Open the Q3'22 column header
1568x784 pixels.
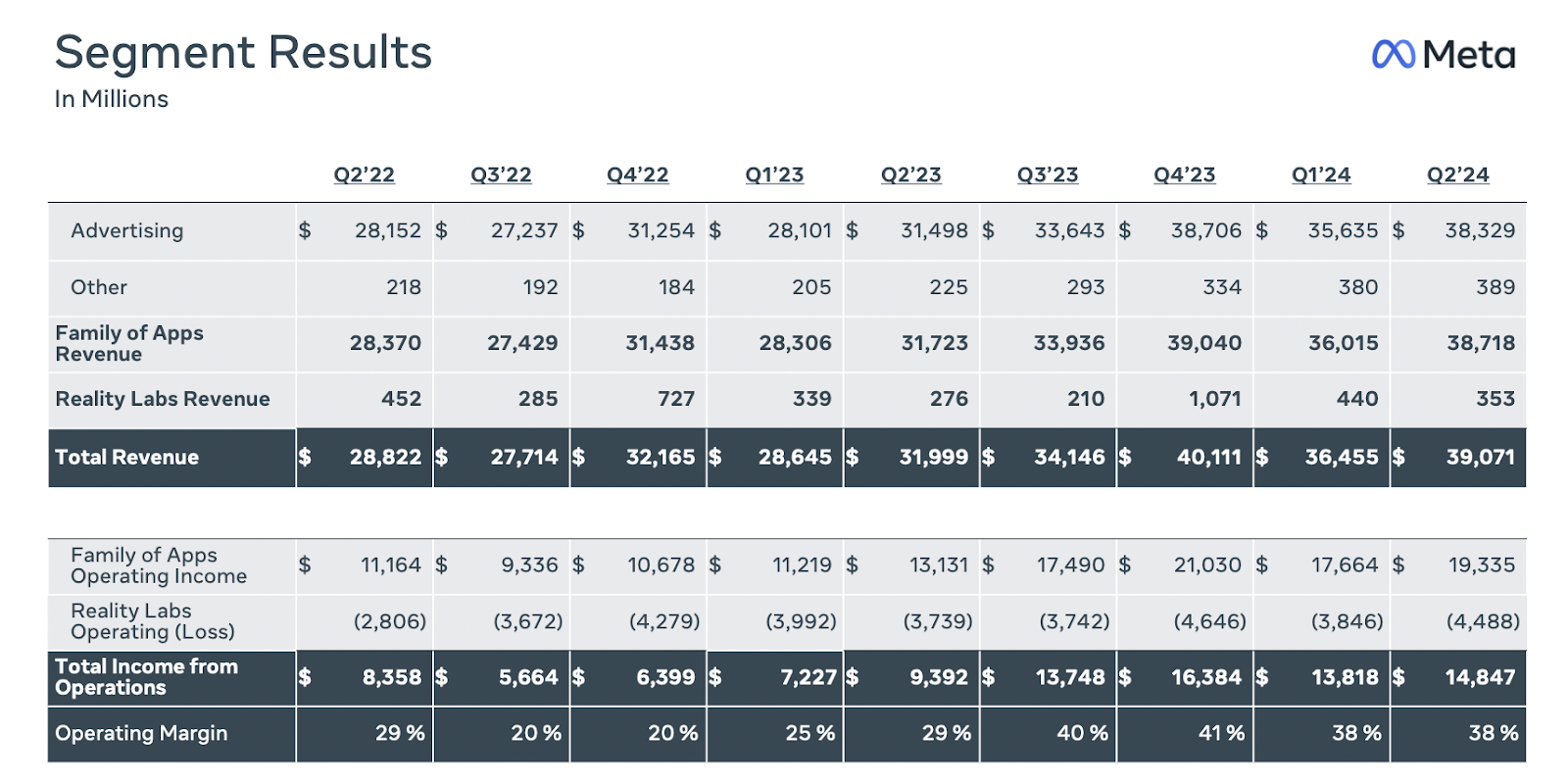[x=501, y=175]
